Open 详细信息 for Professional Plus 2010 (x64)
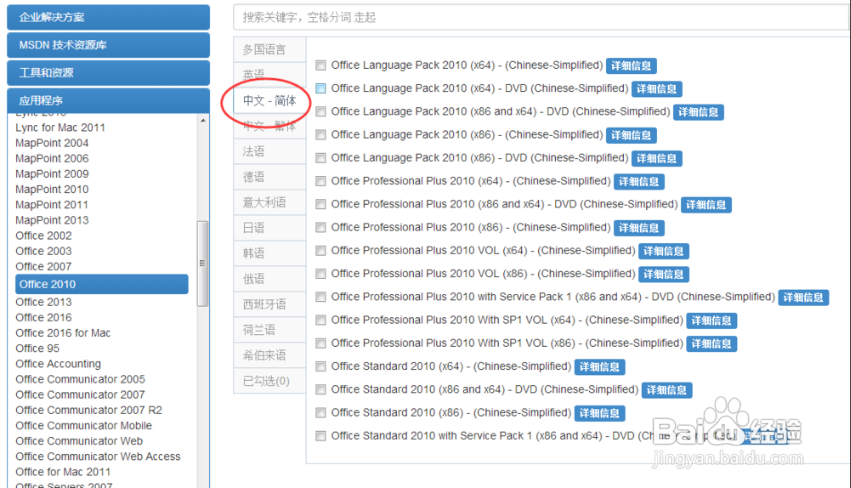851x488 pixels. (639, 181)
